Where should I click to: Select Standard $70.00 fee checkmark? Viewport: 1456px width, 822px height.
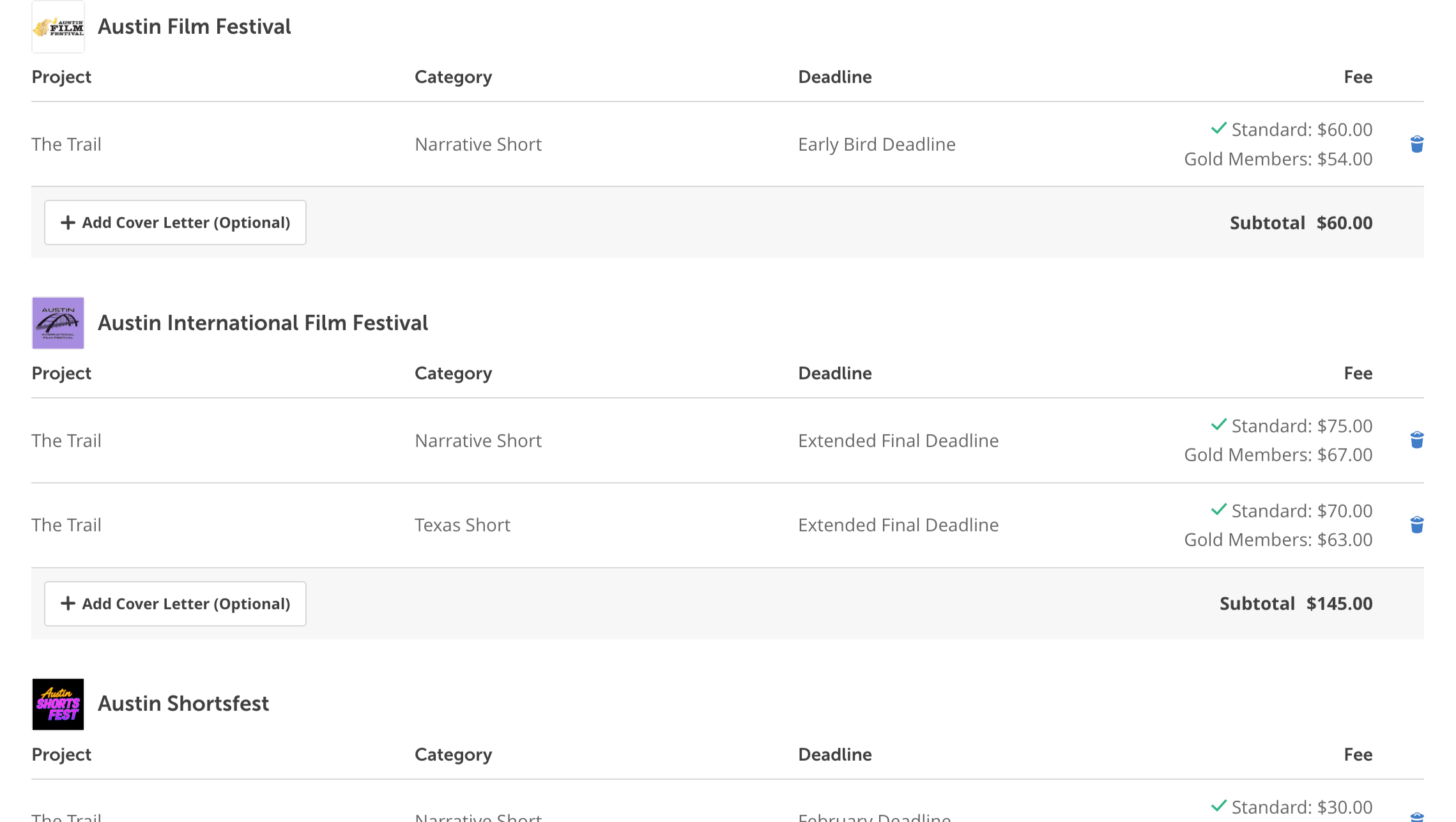(x=1218, y=510)
